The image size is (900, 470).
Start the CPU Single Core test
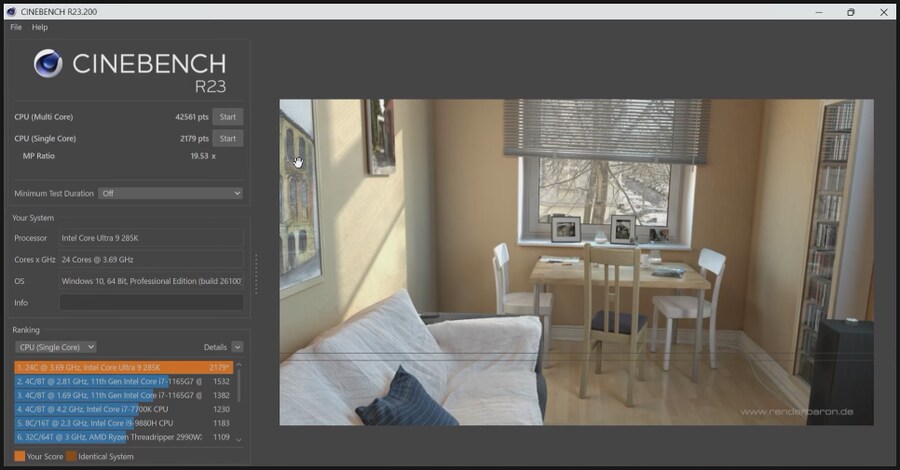228,139
